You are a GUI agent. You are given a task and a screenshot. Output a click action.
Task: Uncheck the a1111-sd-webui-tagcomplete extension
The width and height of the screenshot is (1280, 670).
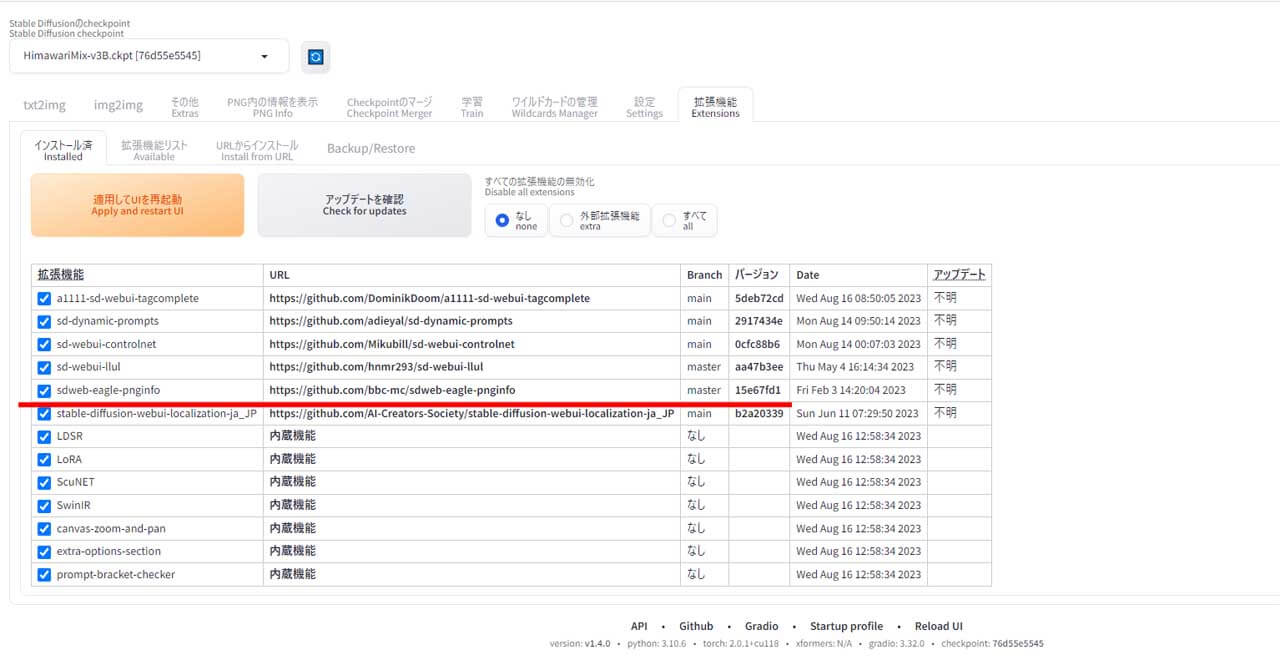(x=44, y=298)
